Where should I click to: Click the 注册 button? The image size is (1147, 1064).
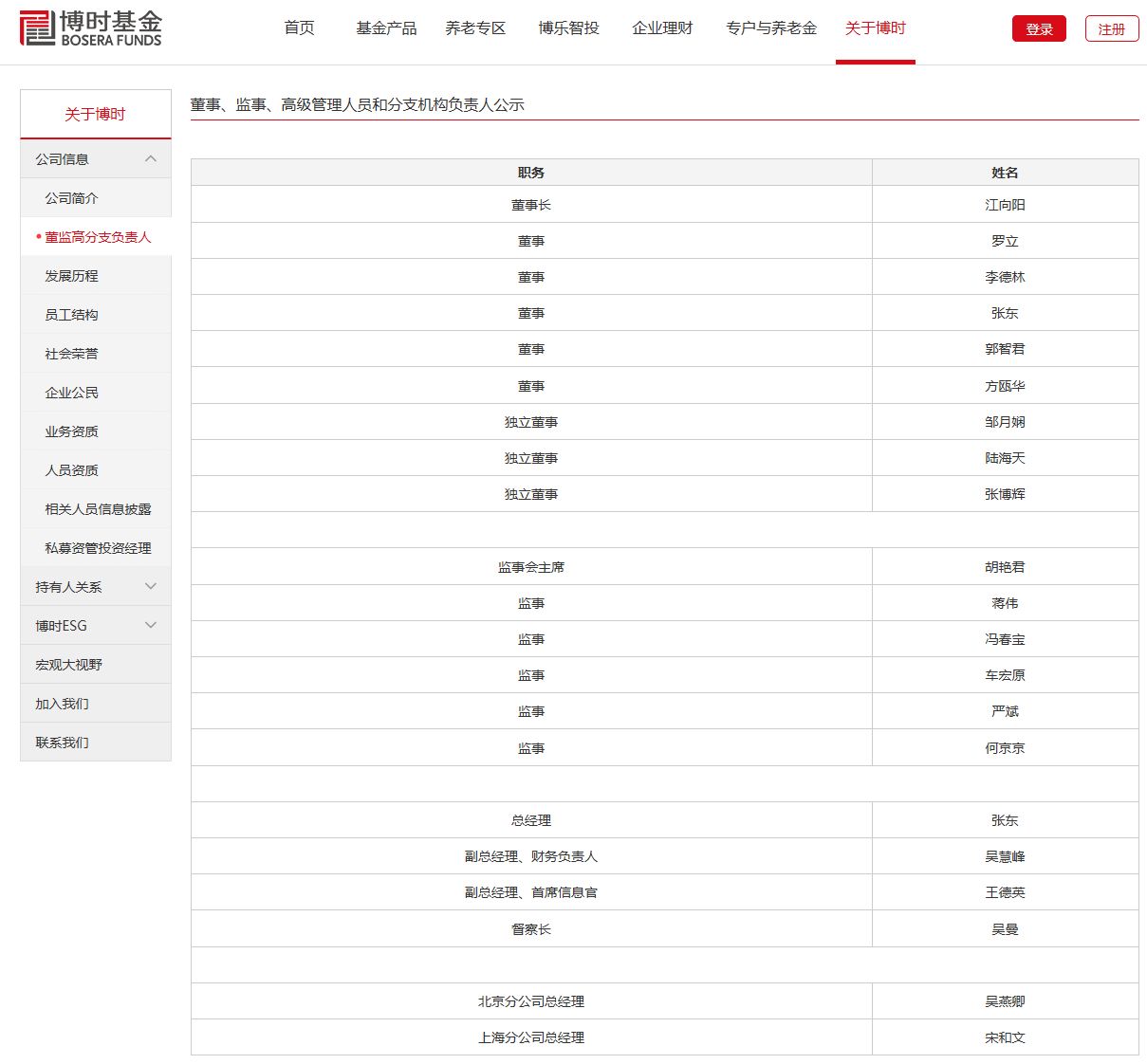[x=1111, y=29]
